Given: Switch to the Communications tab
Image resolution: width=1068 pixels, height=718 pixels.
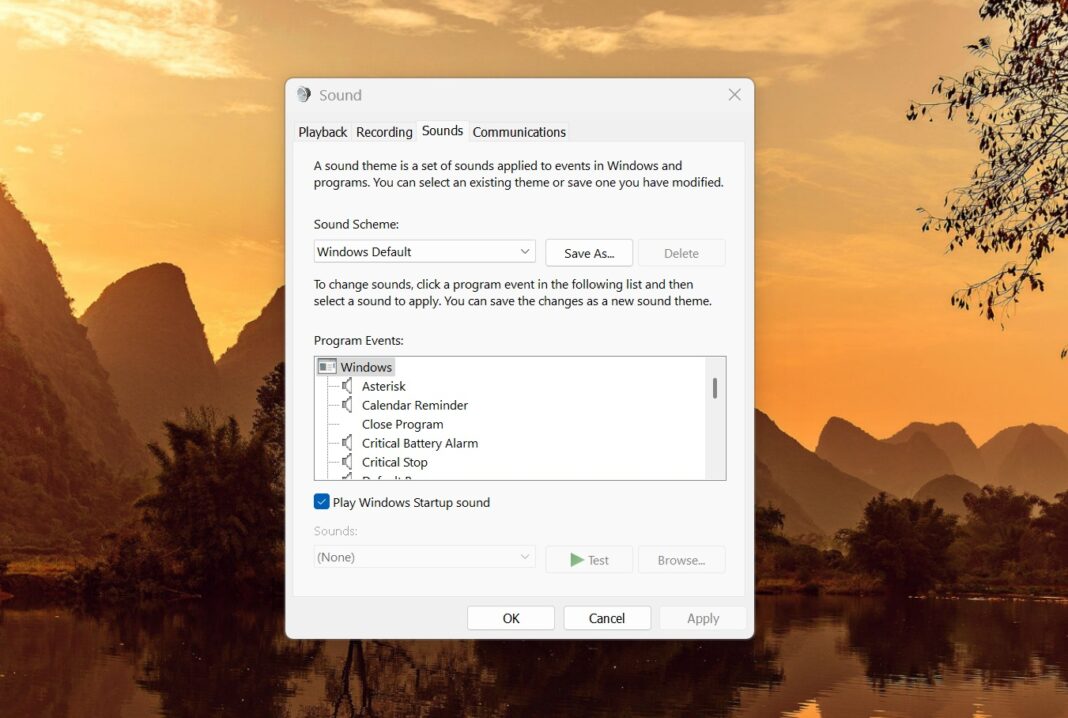Looking at the screenshot, I should pos(519,131).
